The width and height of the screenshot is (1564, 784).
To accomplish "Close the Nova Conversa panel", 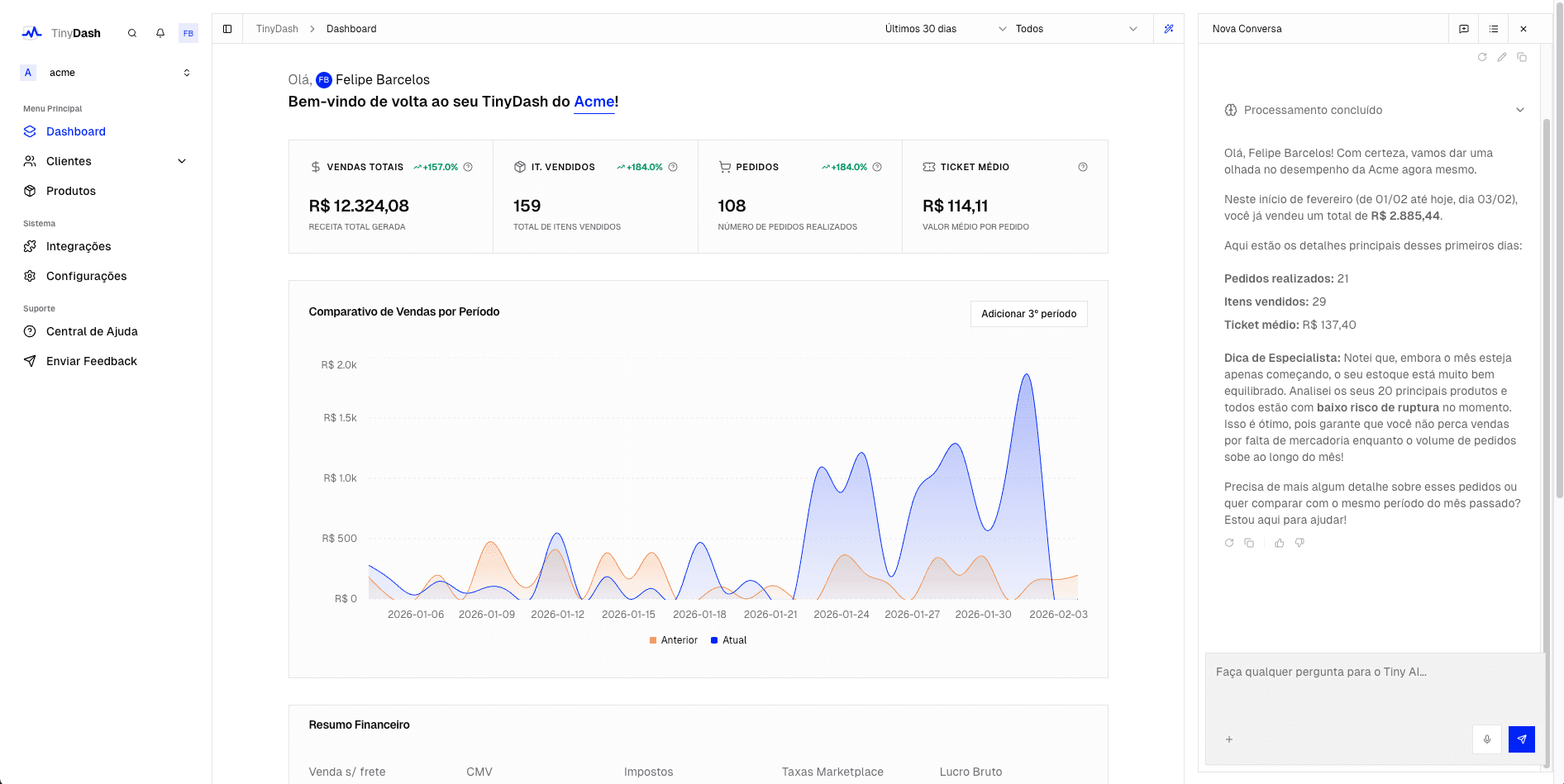I will pos(1523,29).
